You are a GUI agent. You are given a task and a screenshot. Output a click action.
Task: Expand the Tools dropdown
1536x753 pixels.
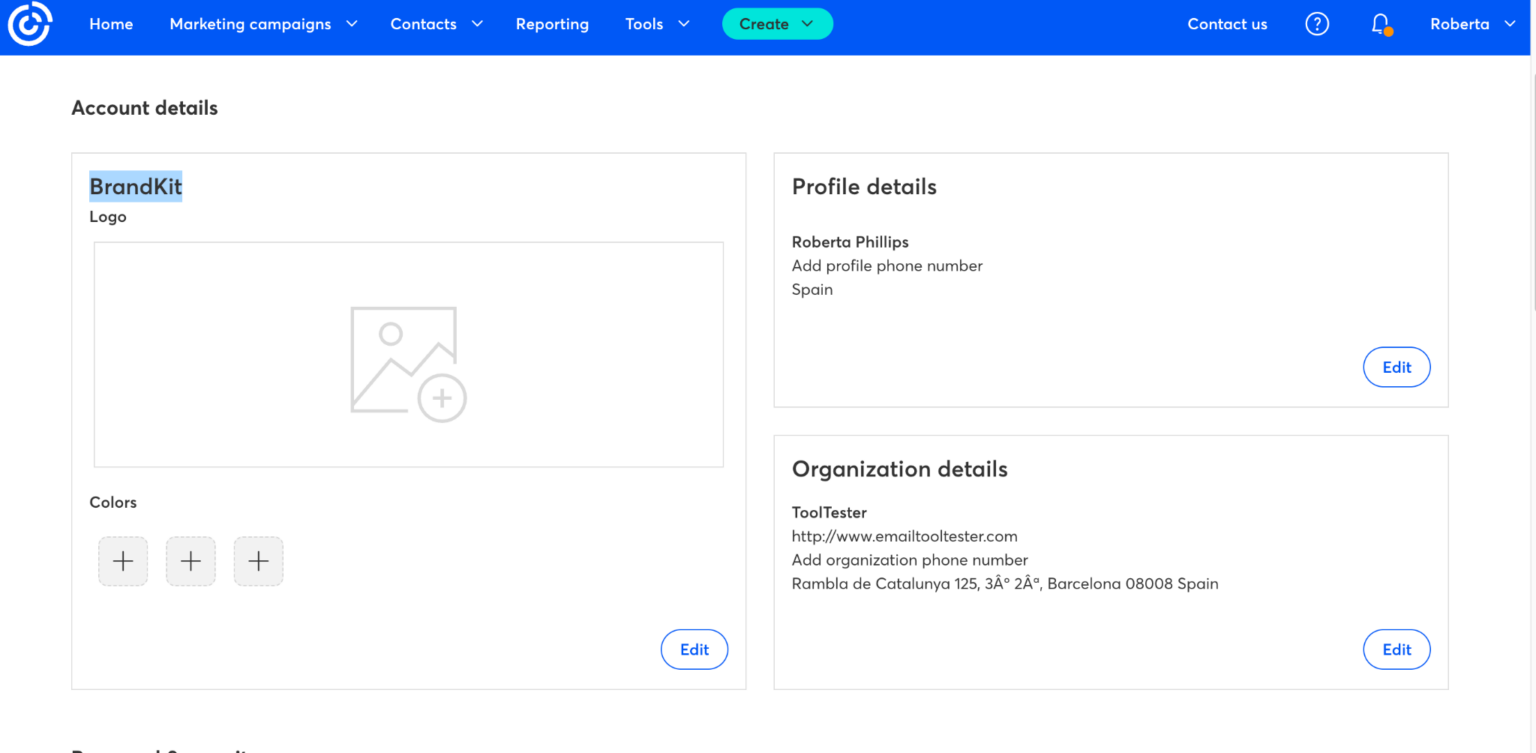[x=657, y=24]
